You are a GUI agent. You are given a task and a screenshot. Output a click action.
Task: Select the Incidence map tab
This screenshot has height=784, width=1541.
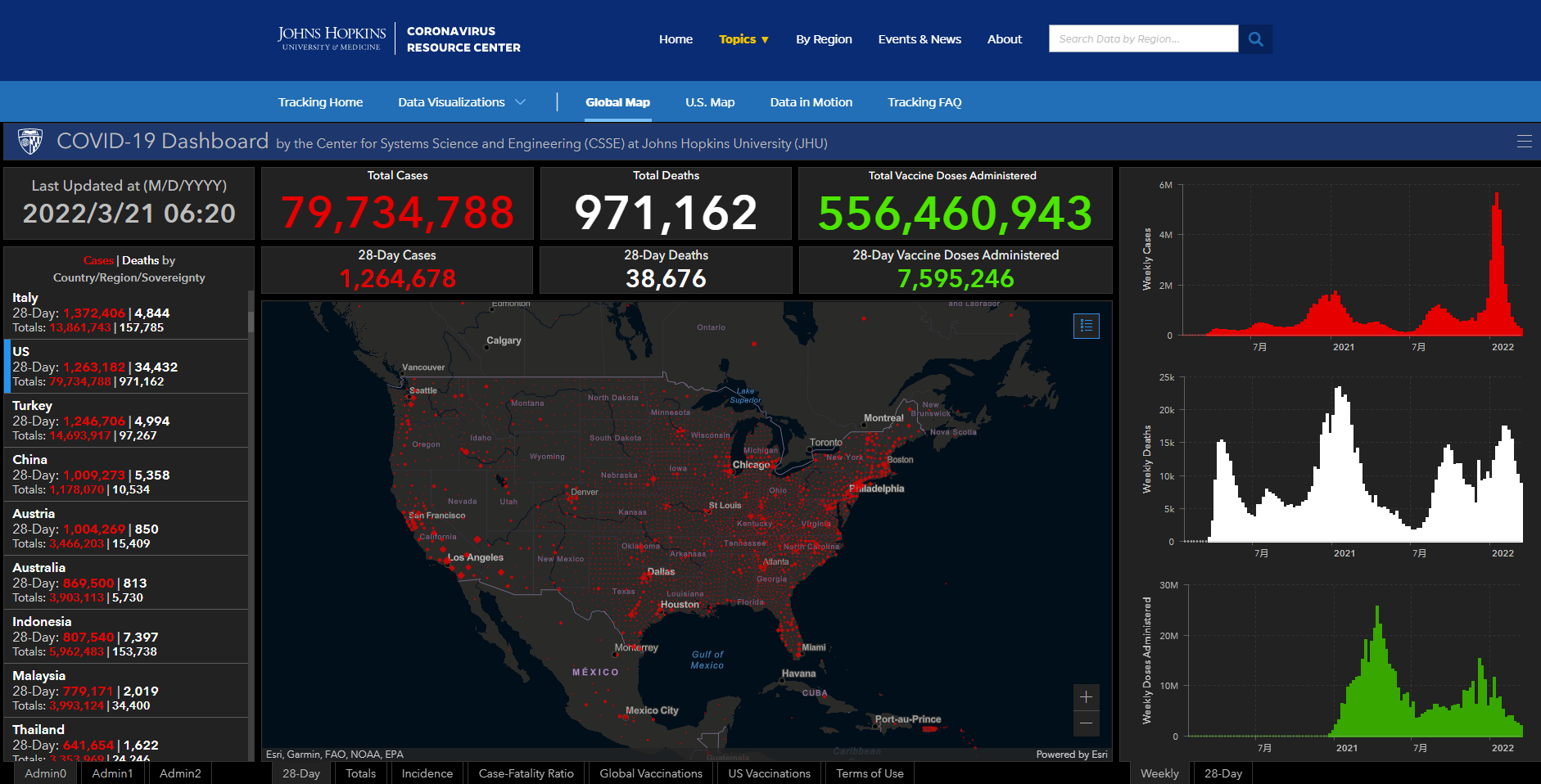click(x=427, y=773)
